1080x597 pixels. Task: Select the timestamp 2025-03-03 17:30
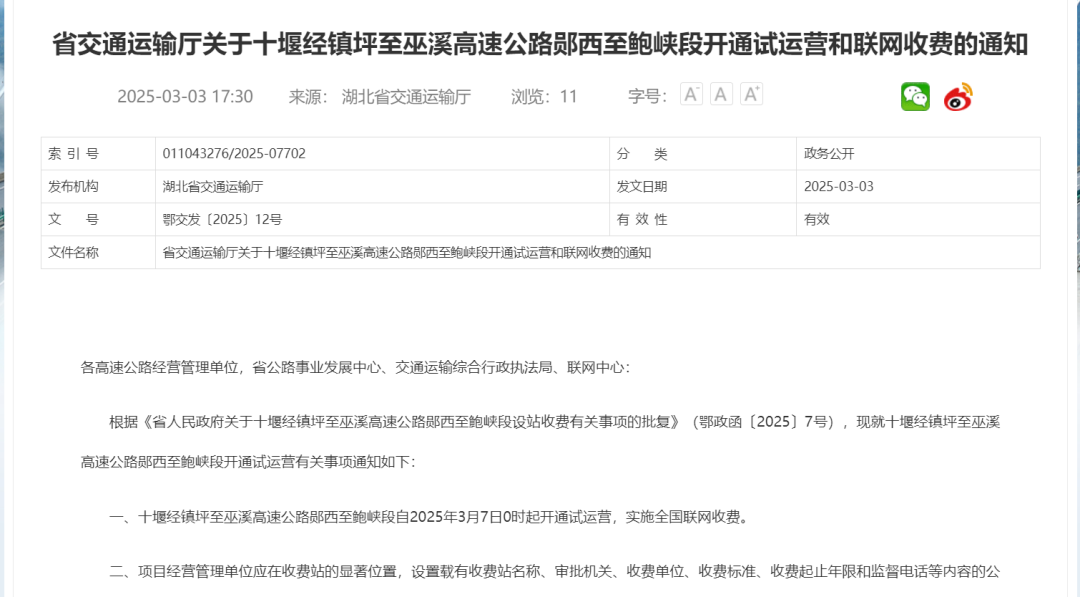point(185,96)
